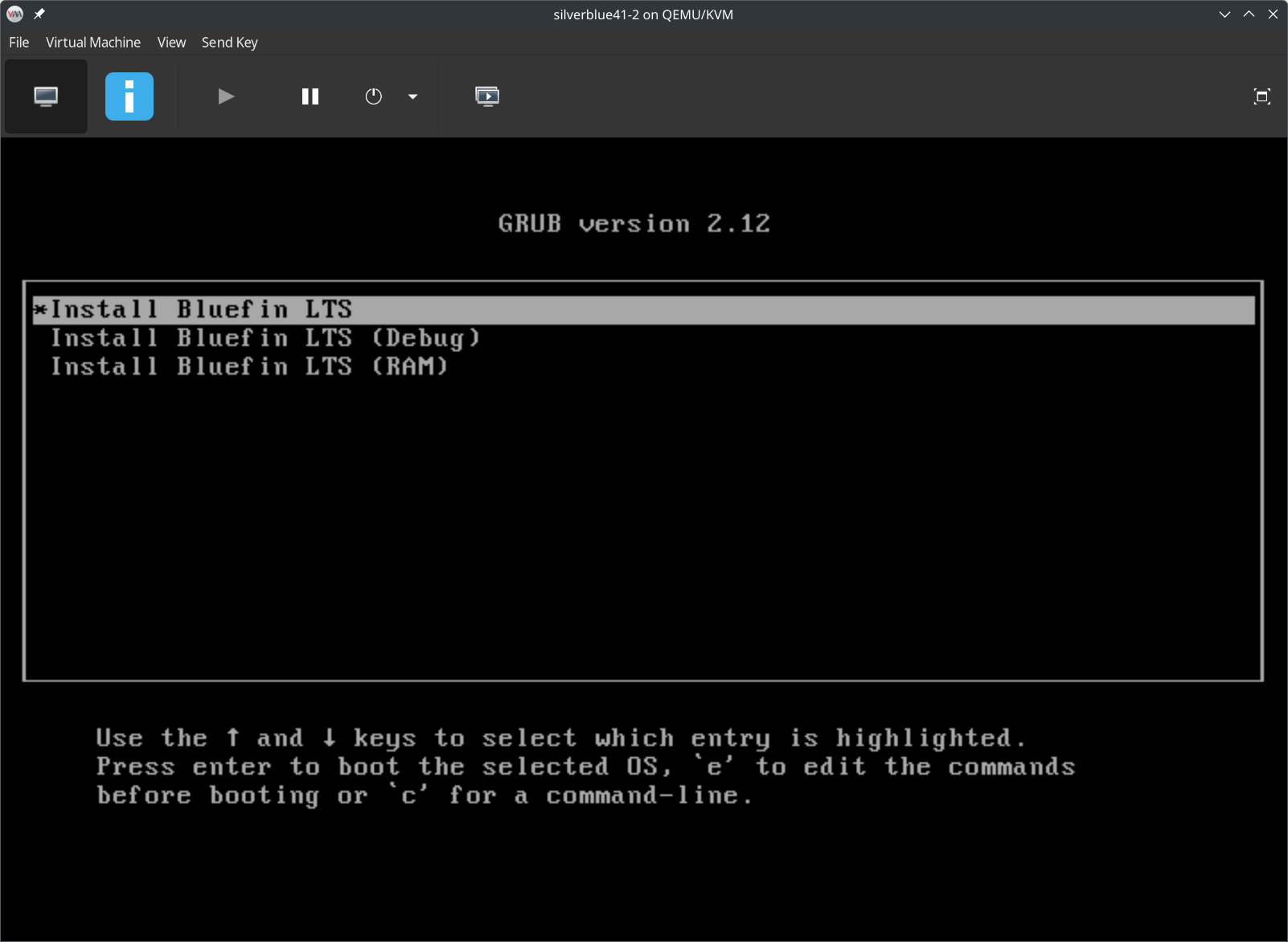Show virtual hardware details

(x=129, y=96)
